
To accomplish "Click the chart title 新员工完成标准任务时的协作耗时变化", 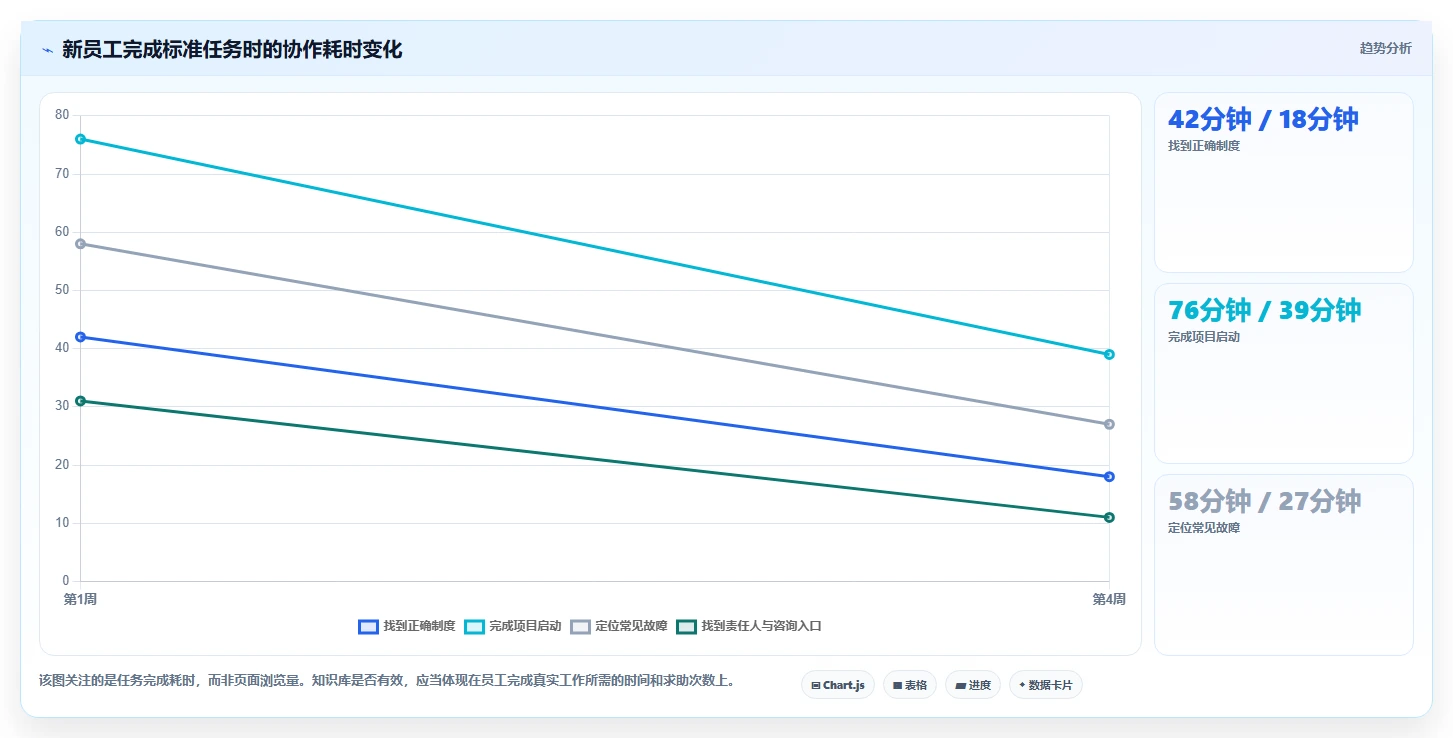I will coord(232,49).
